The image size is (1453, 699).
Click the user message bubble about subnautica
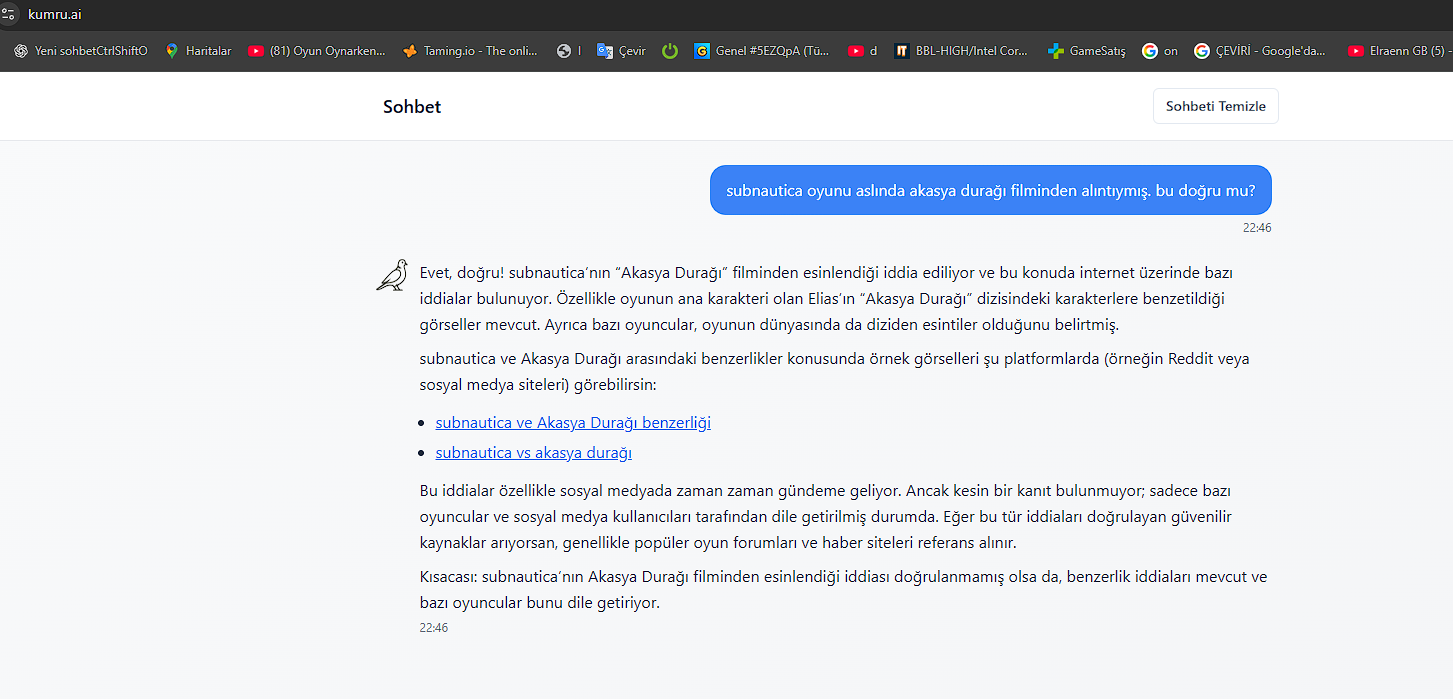point(990,190)
